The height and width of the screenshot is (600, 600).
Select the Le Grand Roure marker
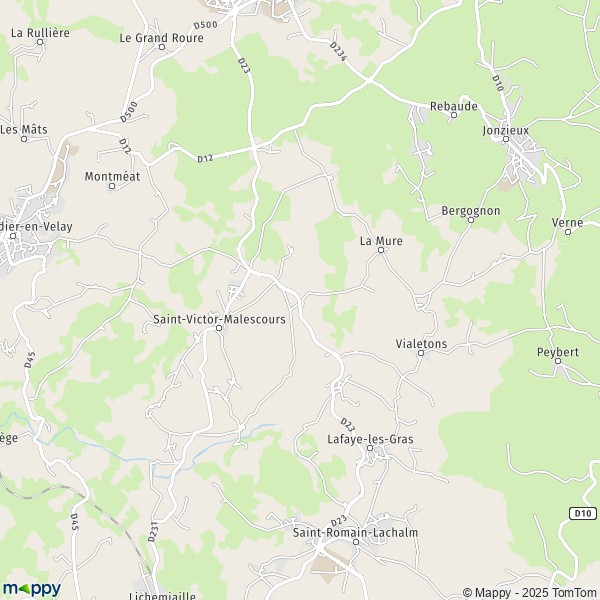(162, 47)
